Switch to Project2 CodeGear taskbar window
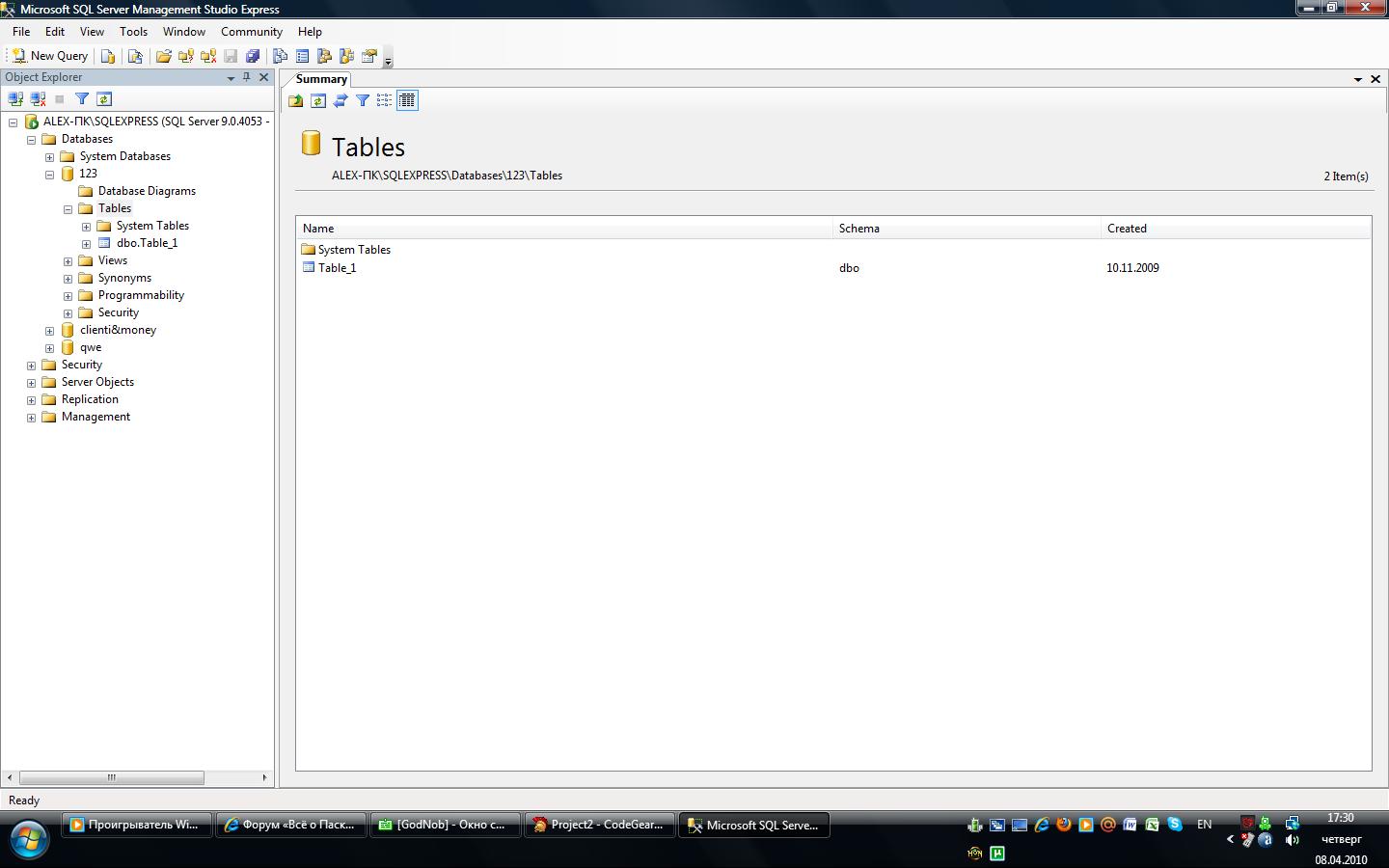The width and height of the screenshot is (1389, 868). click(598, 825)
